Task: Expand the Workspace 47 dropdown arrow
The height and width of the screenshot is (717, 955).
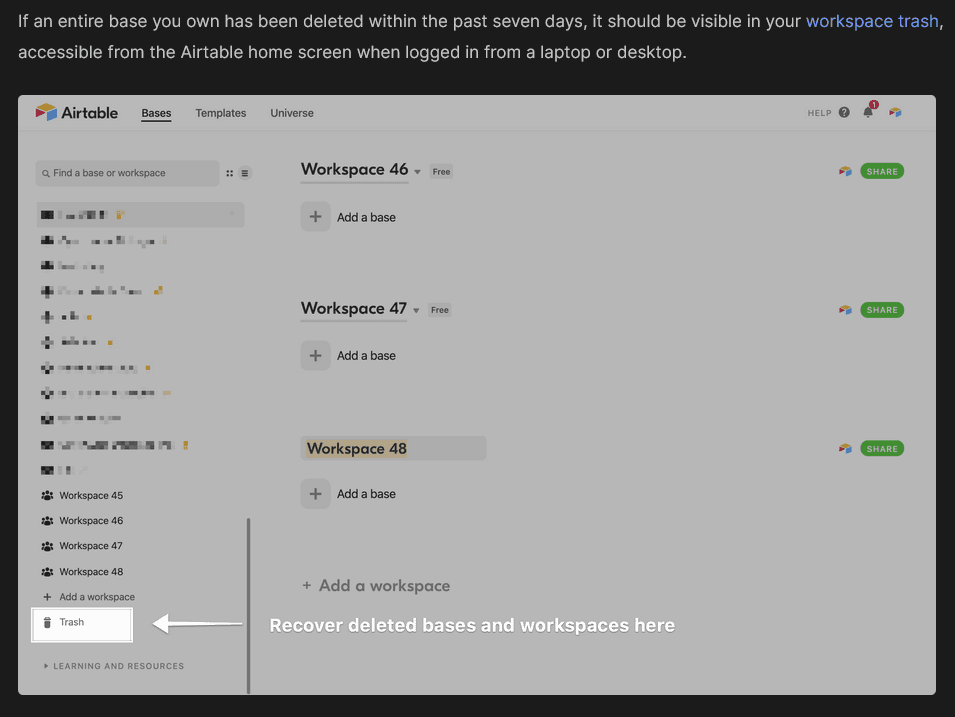Action: tap(416, 311)
